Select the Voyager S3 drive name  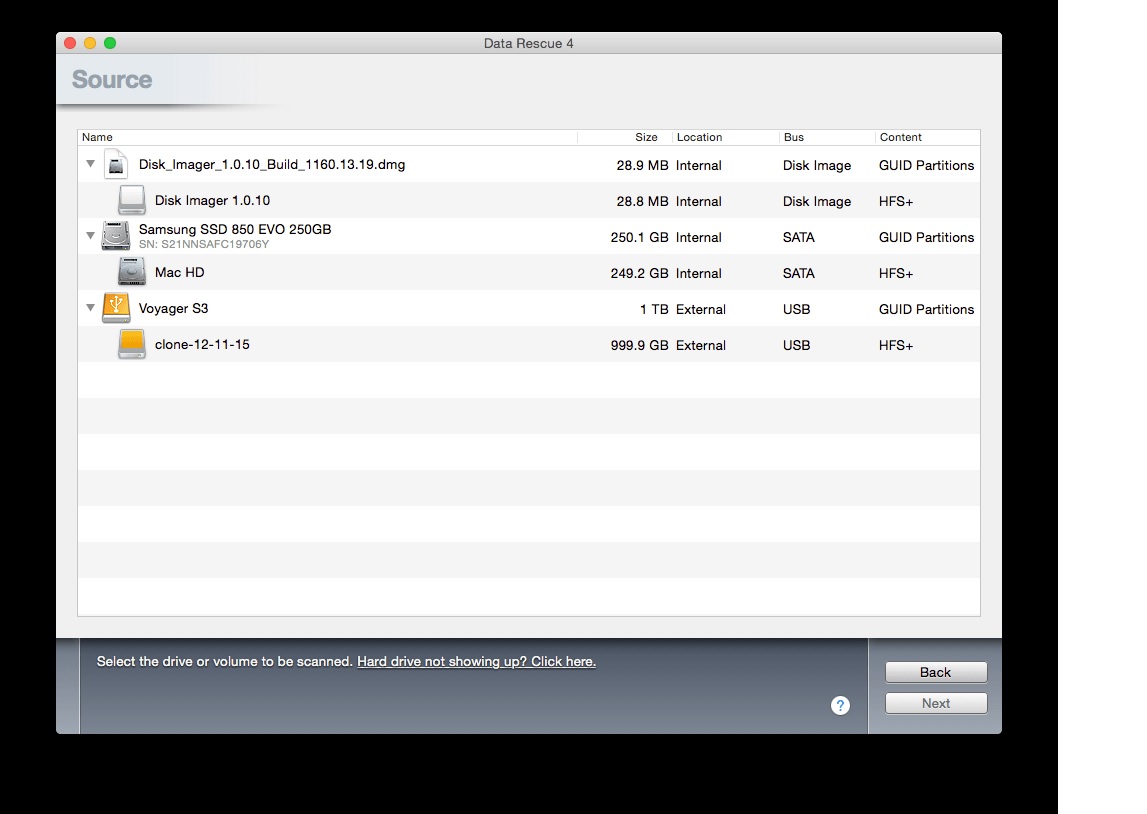[173, 309]
